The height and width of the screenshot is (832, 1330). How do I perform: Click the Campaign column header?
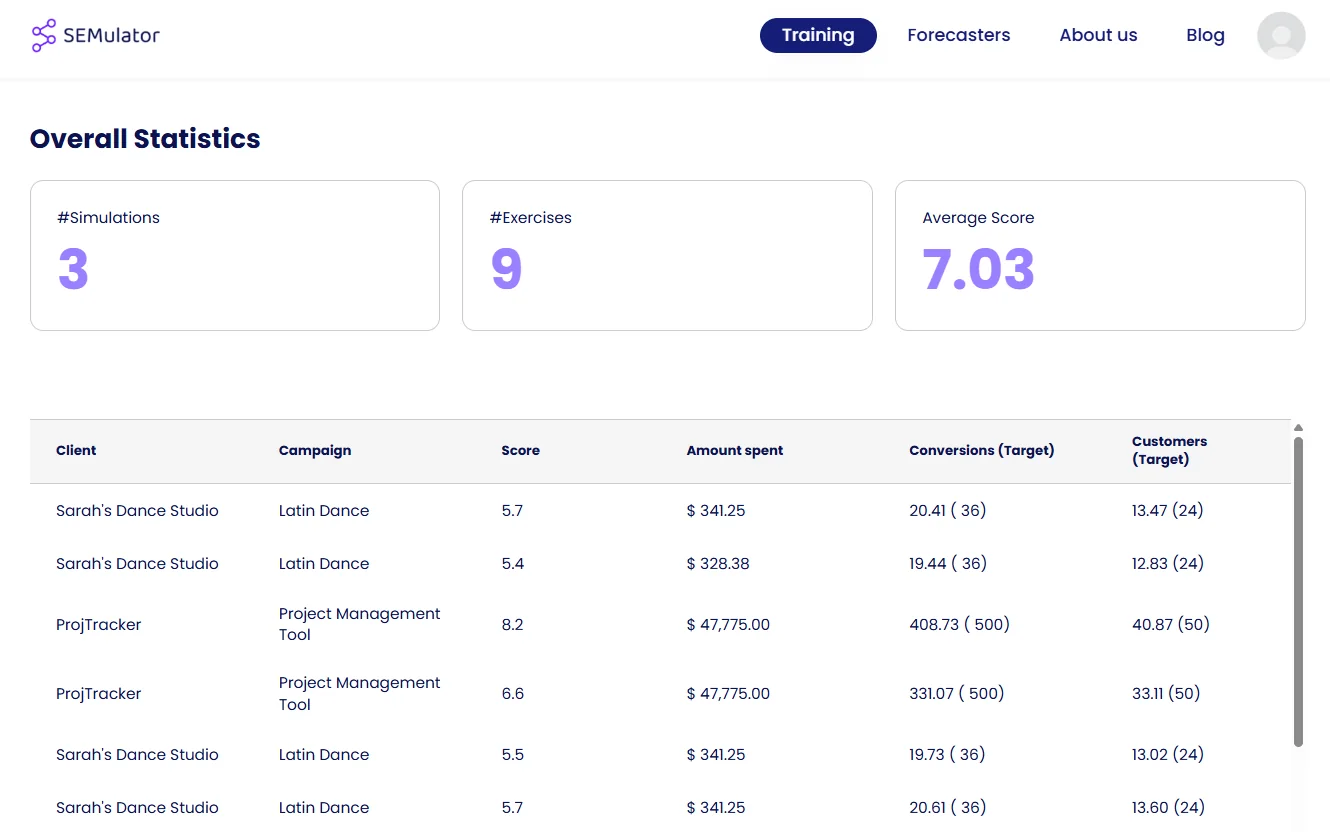pos(315,451)
